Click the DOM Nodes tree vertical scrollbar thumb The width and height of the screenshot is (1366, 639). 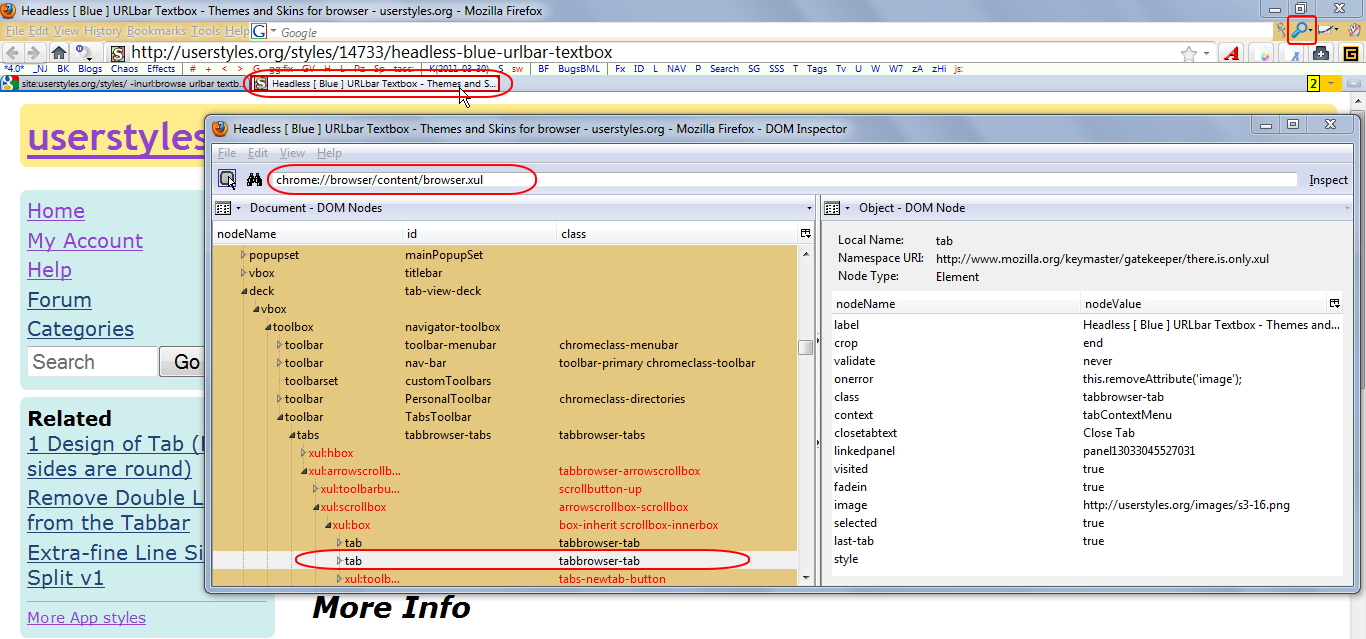coord(805,347)
